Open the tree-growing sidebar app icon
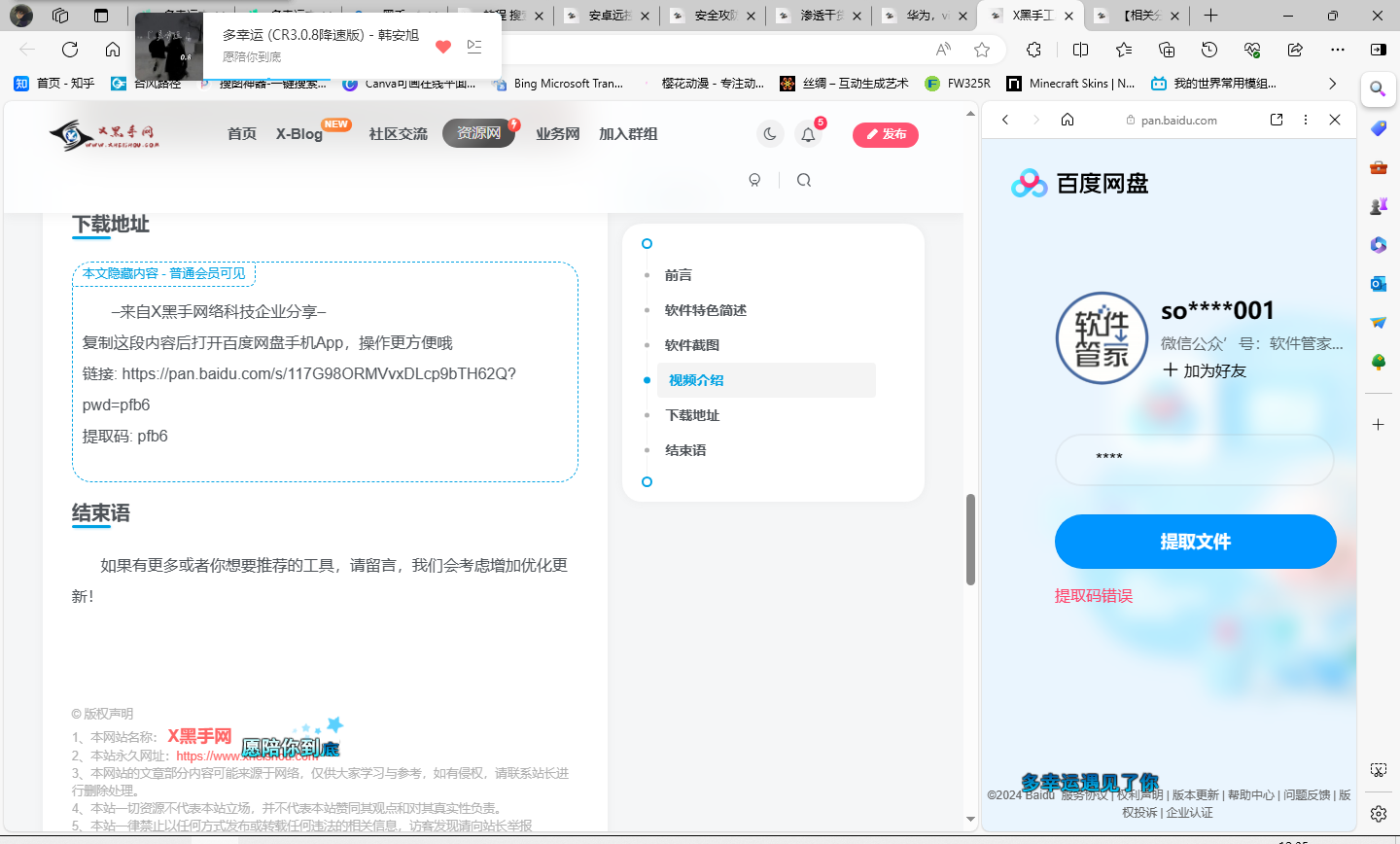 (1378, 363)
